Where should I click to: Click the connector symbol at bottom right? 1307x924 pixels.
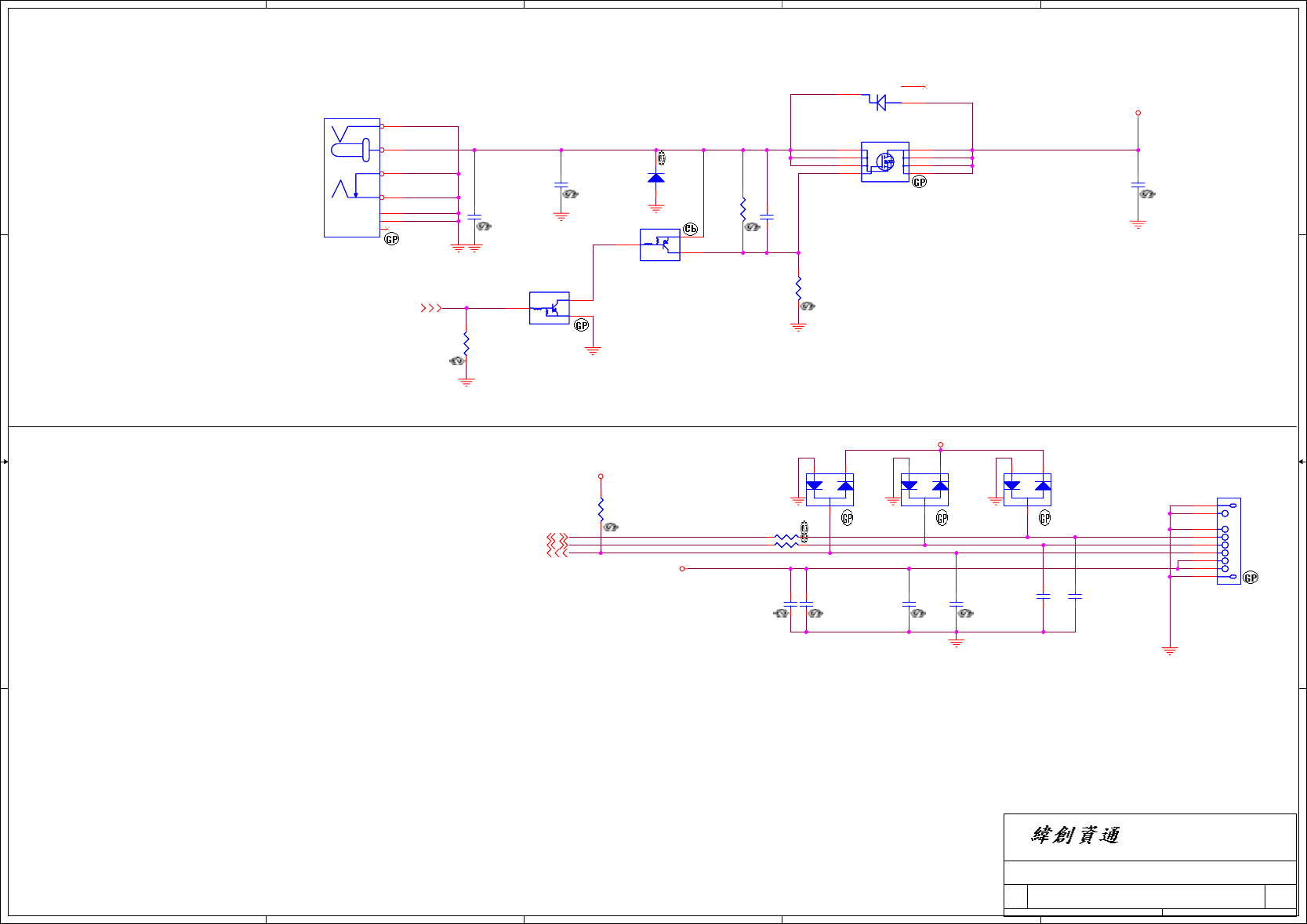tap(1229, 541)
